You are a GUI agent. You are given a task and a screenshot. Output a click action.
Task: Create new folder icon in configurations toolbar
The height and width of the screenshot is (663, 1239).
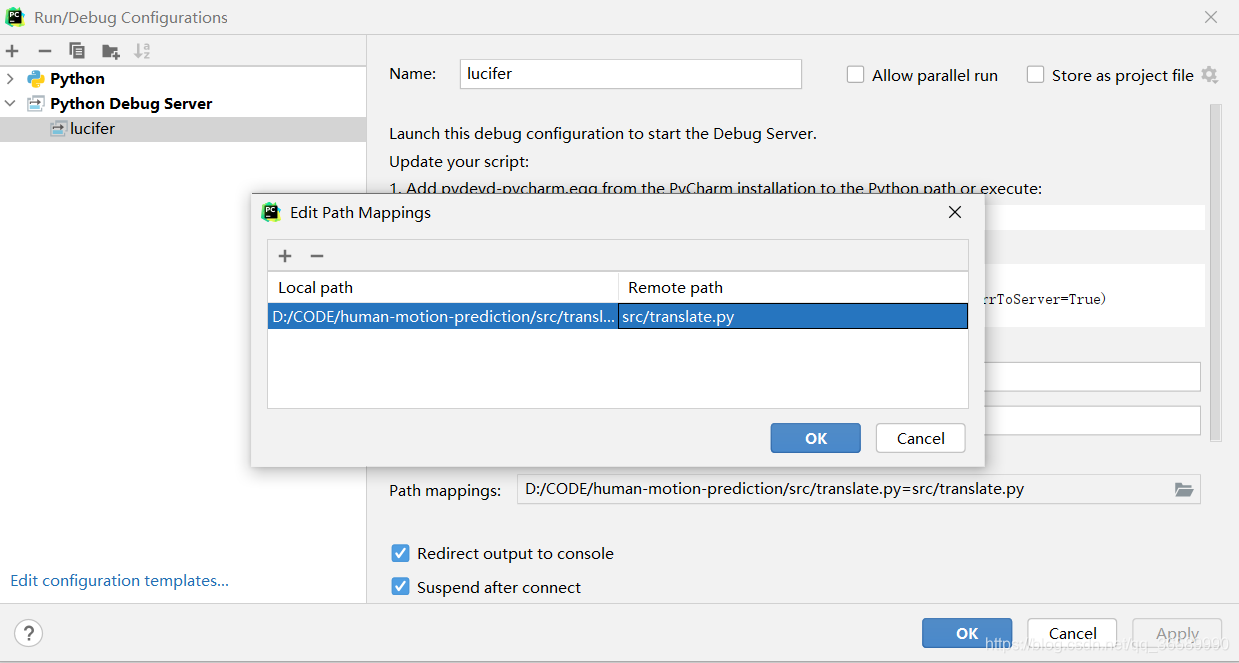(110, 51)
